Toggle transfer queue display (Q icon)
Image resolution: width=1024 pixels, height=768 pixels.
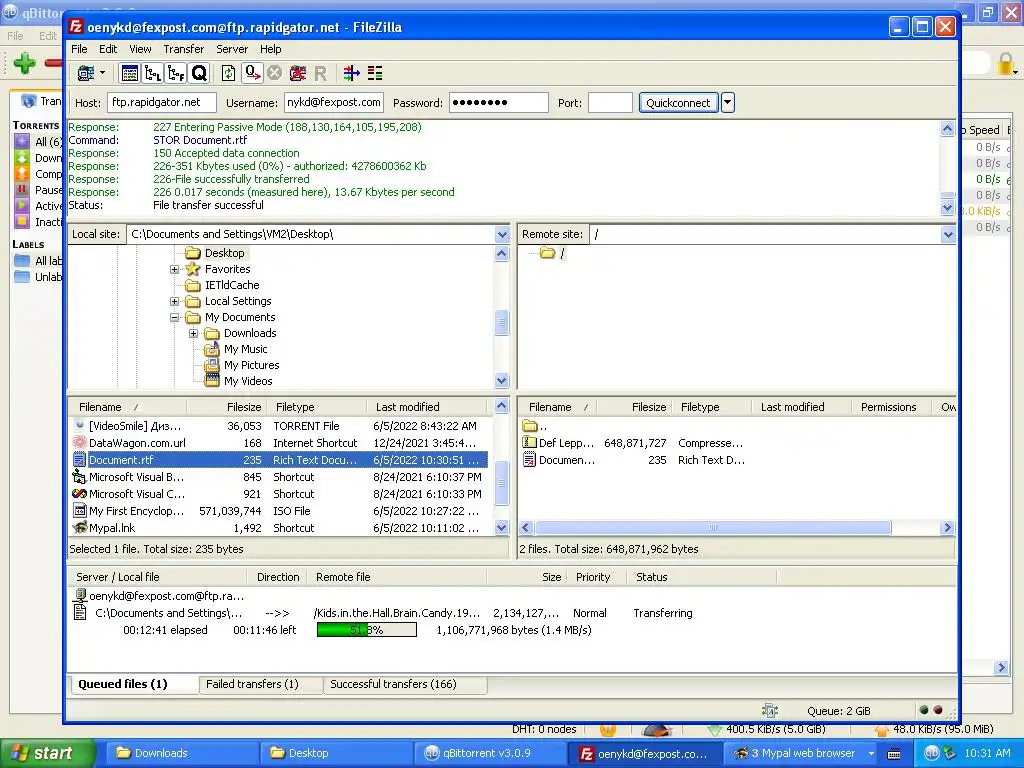[199, 73]
